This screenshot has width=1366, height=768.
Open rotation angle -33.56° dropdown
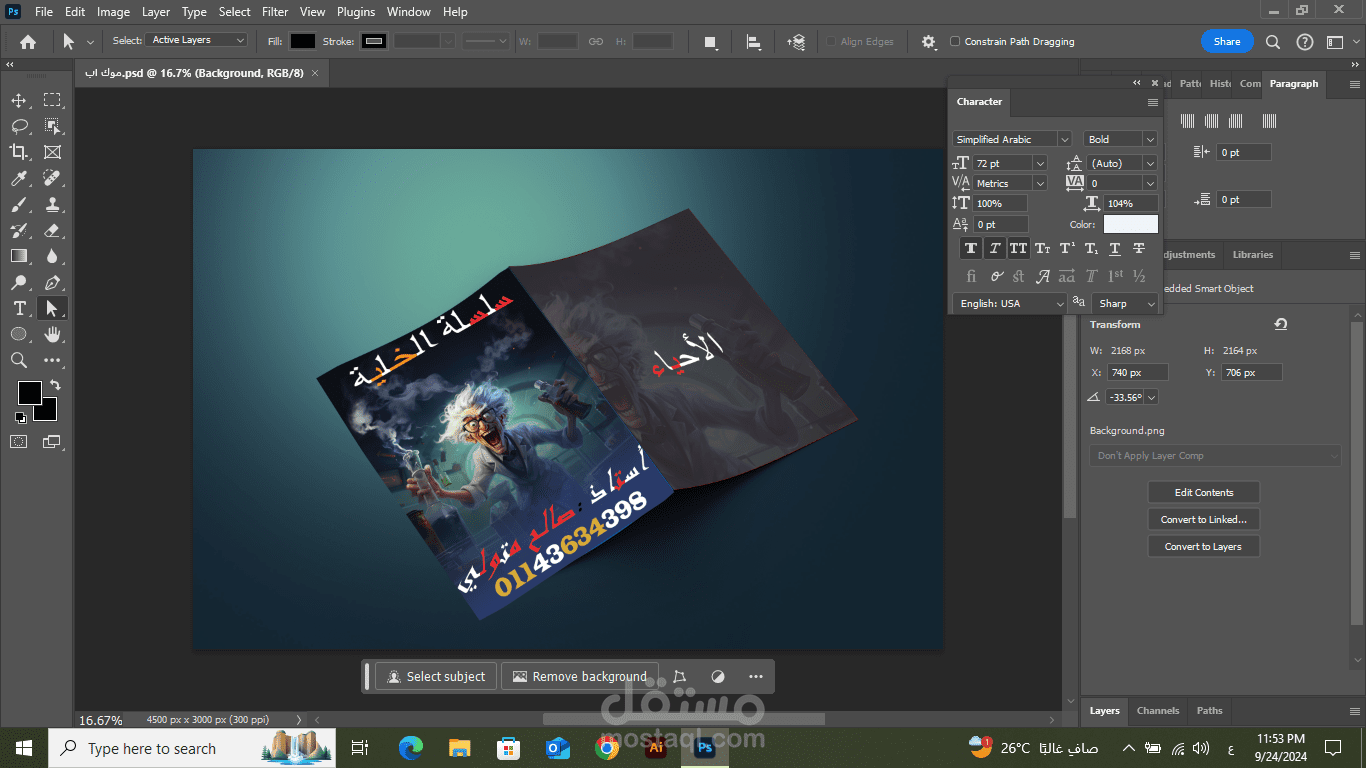[1153, 397]
